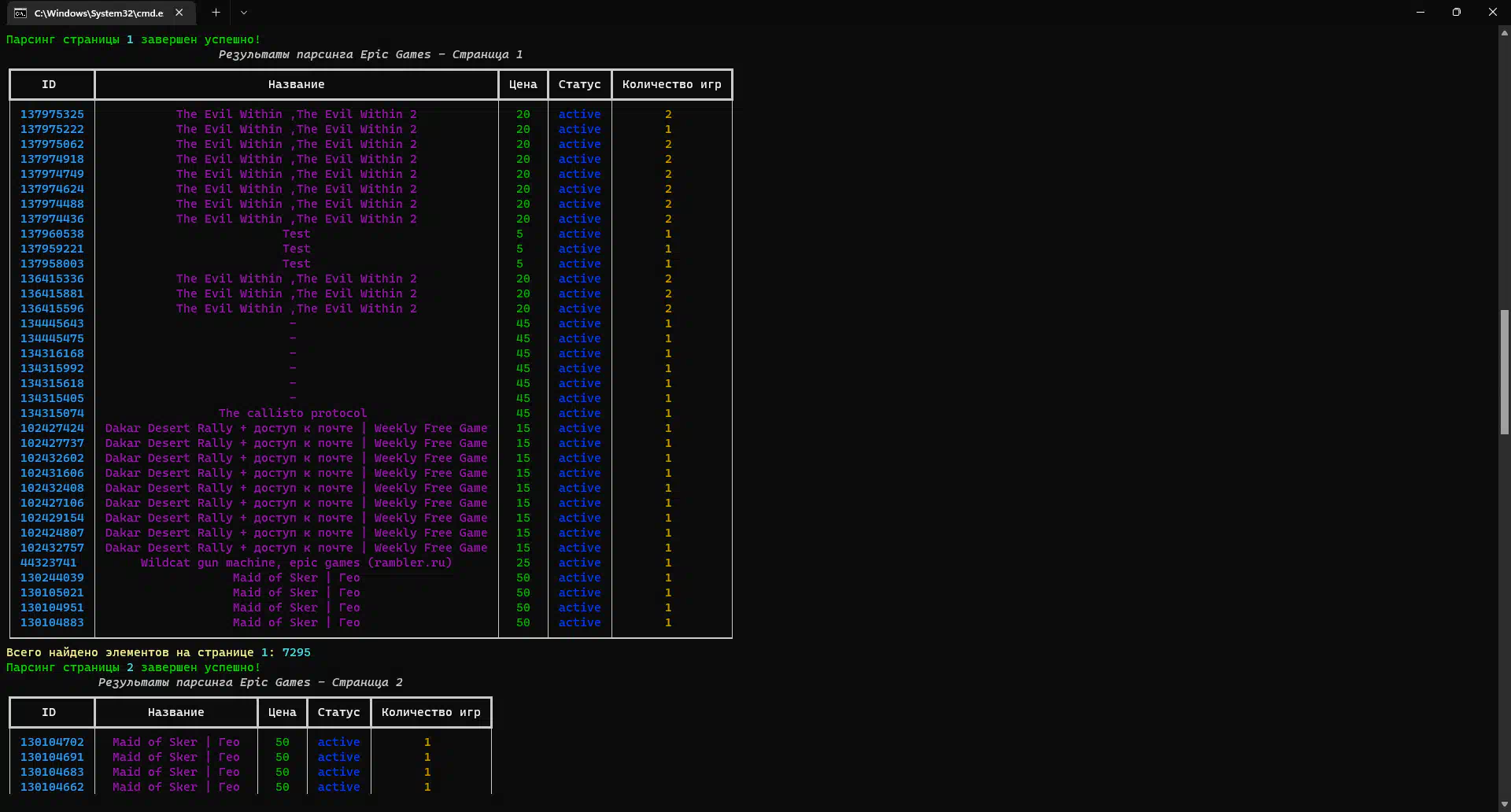Screen dimensions: 1511x812
Task: Click 'Результаты парсинга Epic Games – Страница 1' title
Action: click(x=371, y=54)
